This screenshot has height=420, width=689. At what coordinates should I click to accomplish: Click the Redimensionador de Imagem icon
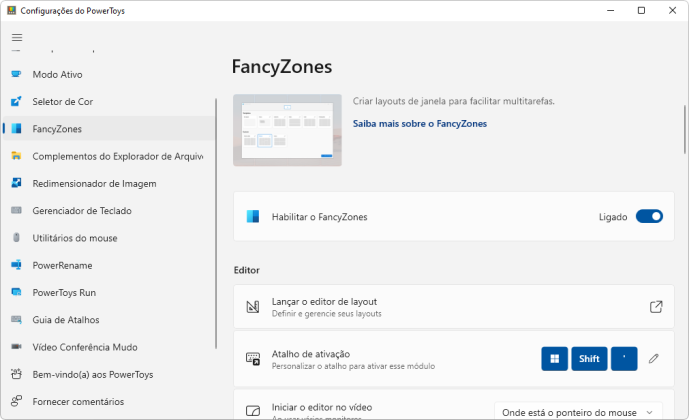click(16, 183)
